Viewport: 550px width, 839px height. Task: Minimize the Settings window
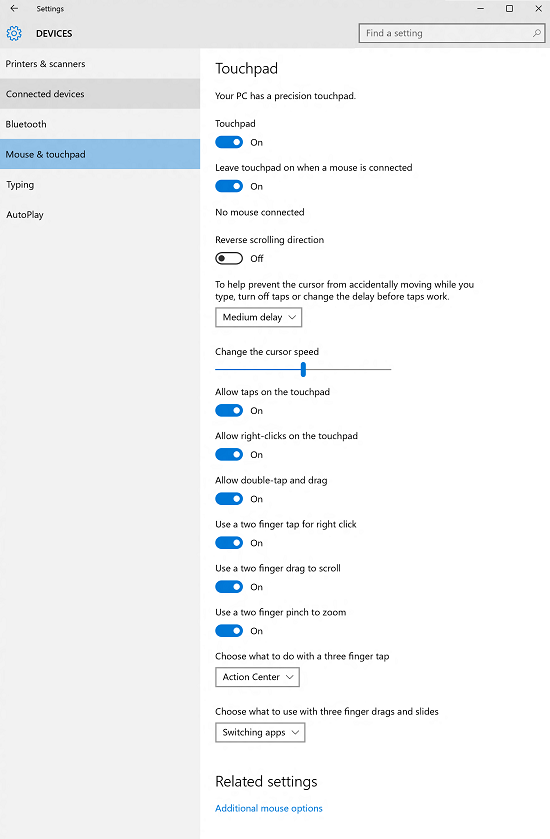point(481,9)
